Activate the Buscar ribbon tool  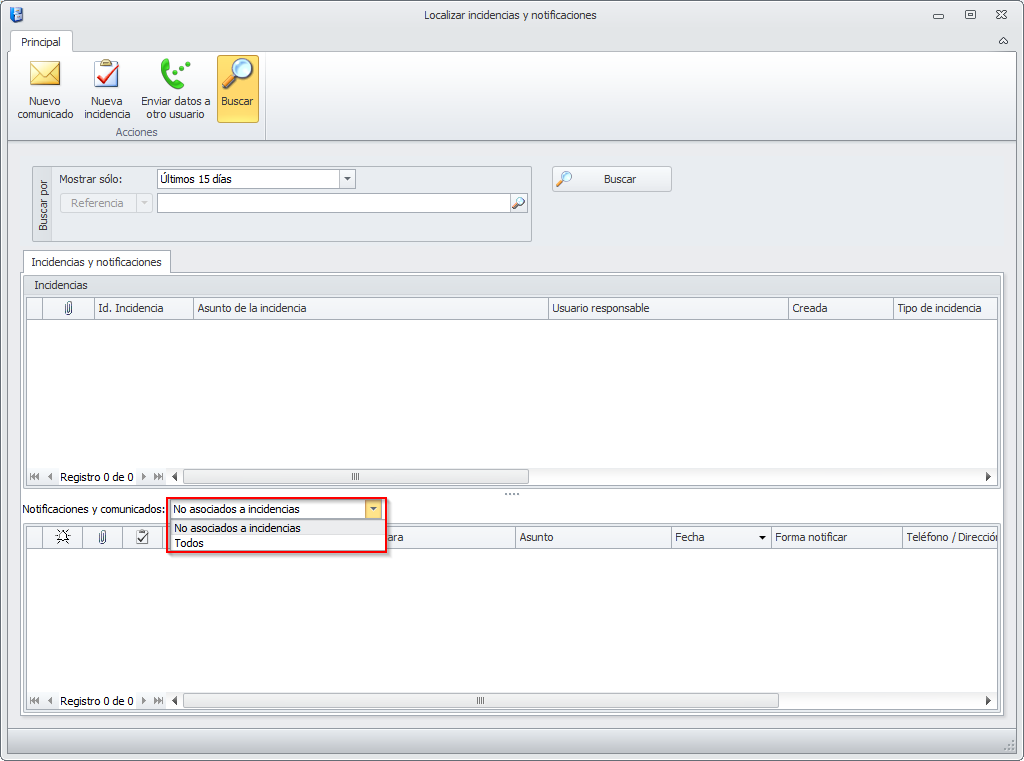[x=238, y=89]
